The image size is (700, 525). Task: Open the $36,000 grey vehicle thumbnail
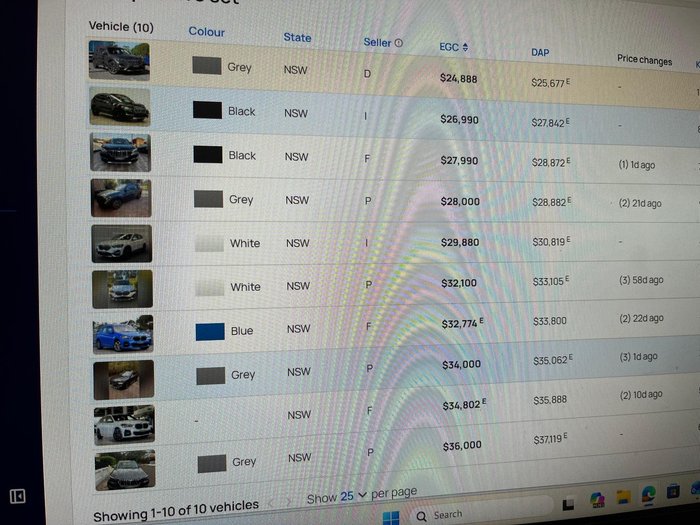[125, 470]
